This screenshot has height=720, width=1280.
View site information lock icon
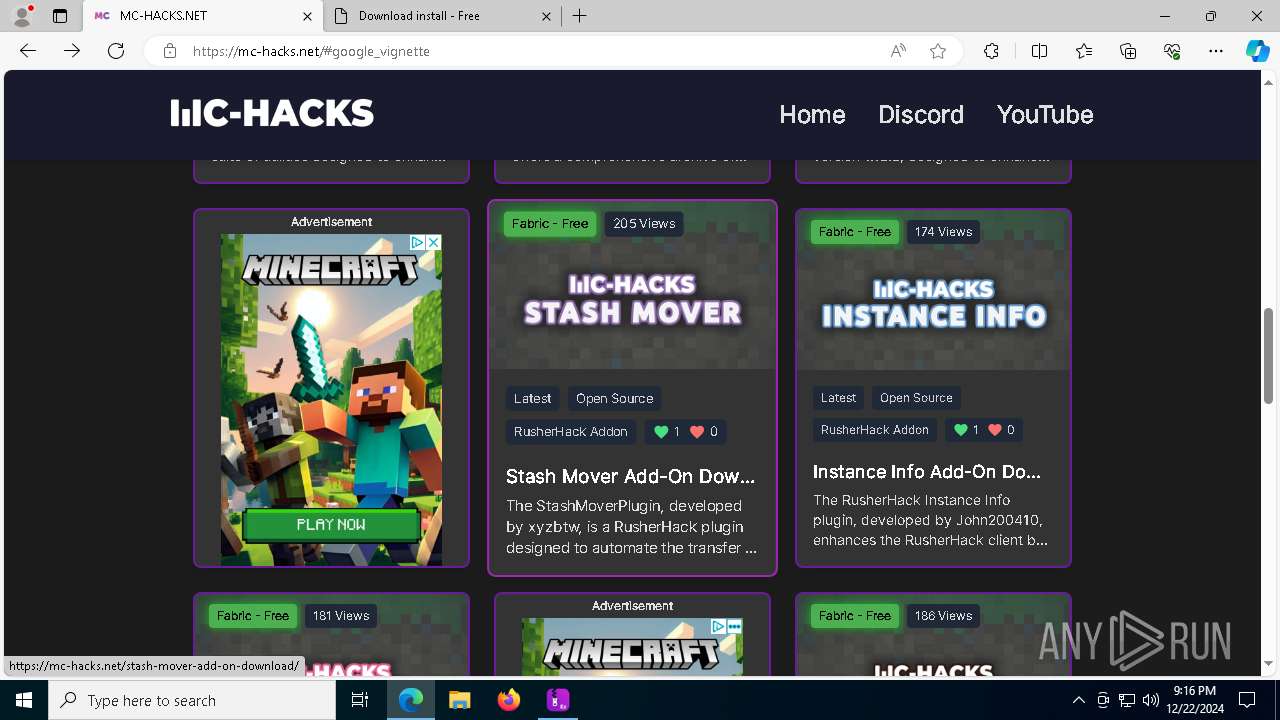click(170, 51)
